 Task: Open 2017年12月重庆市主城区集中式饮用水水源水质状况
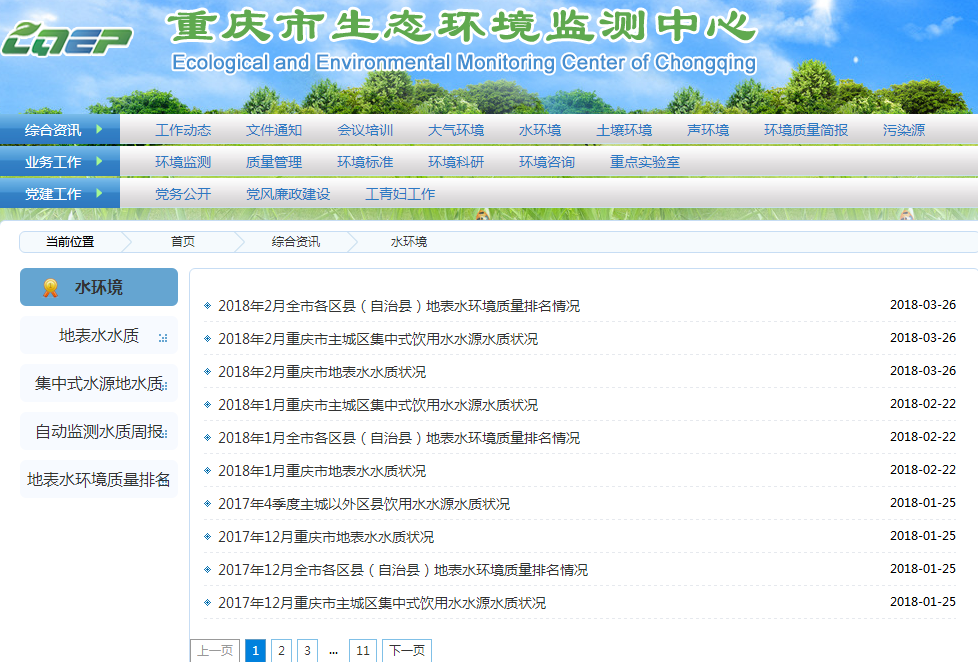[x=382, y=603]
